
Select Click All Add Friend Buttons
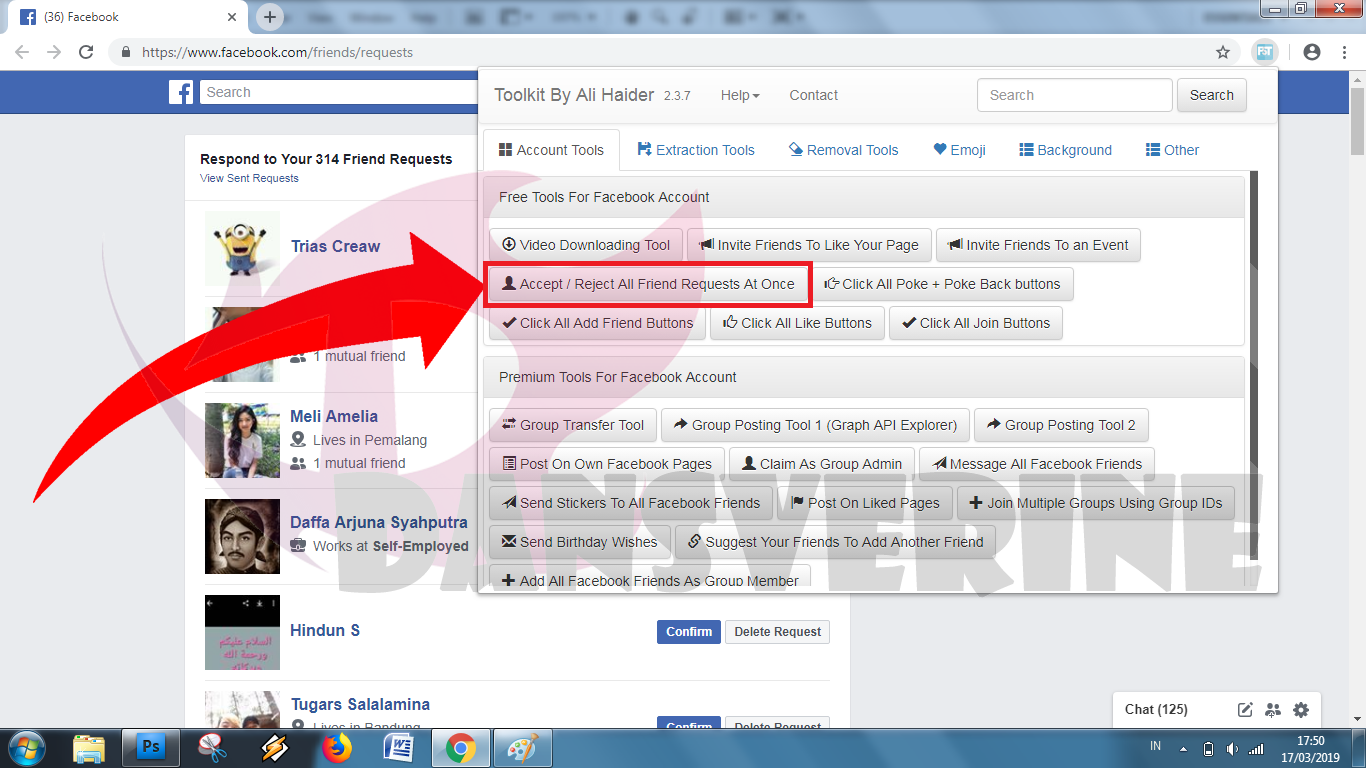tap(597, 323)
